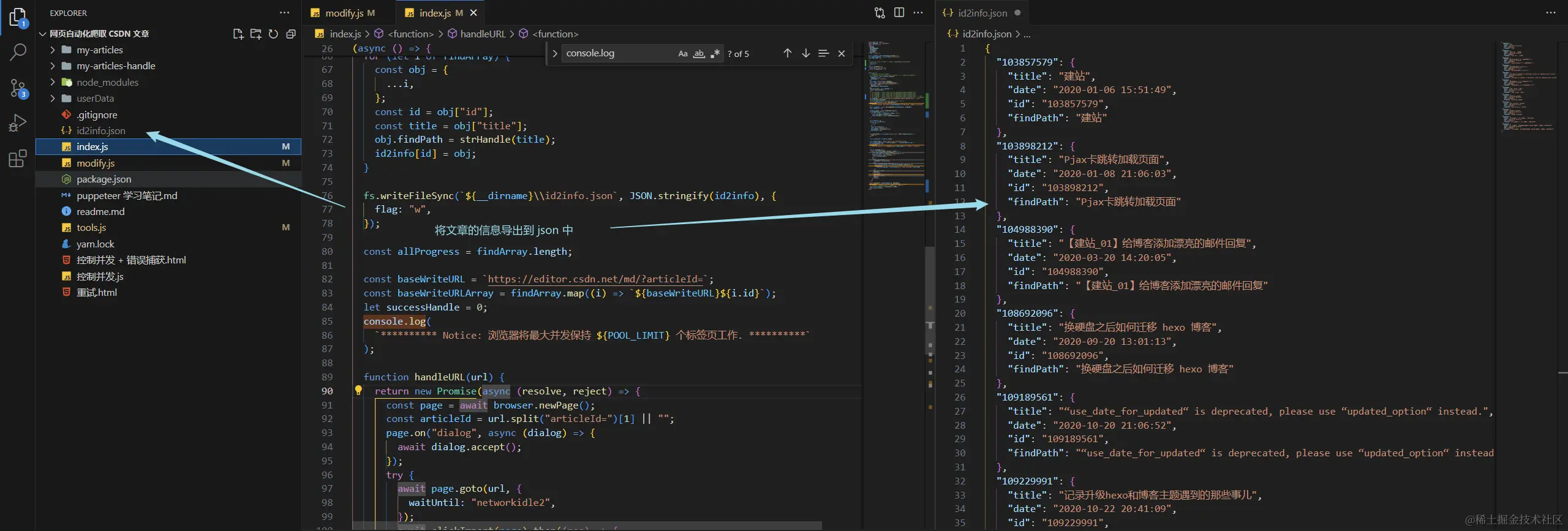
Task: Click the console.log text on line 85
Action: click(x=394, y=321)
